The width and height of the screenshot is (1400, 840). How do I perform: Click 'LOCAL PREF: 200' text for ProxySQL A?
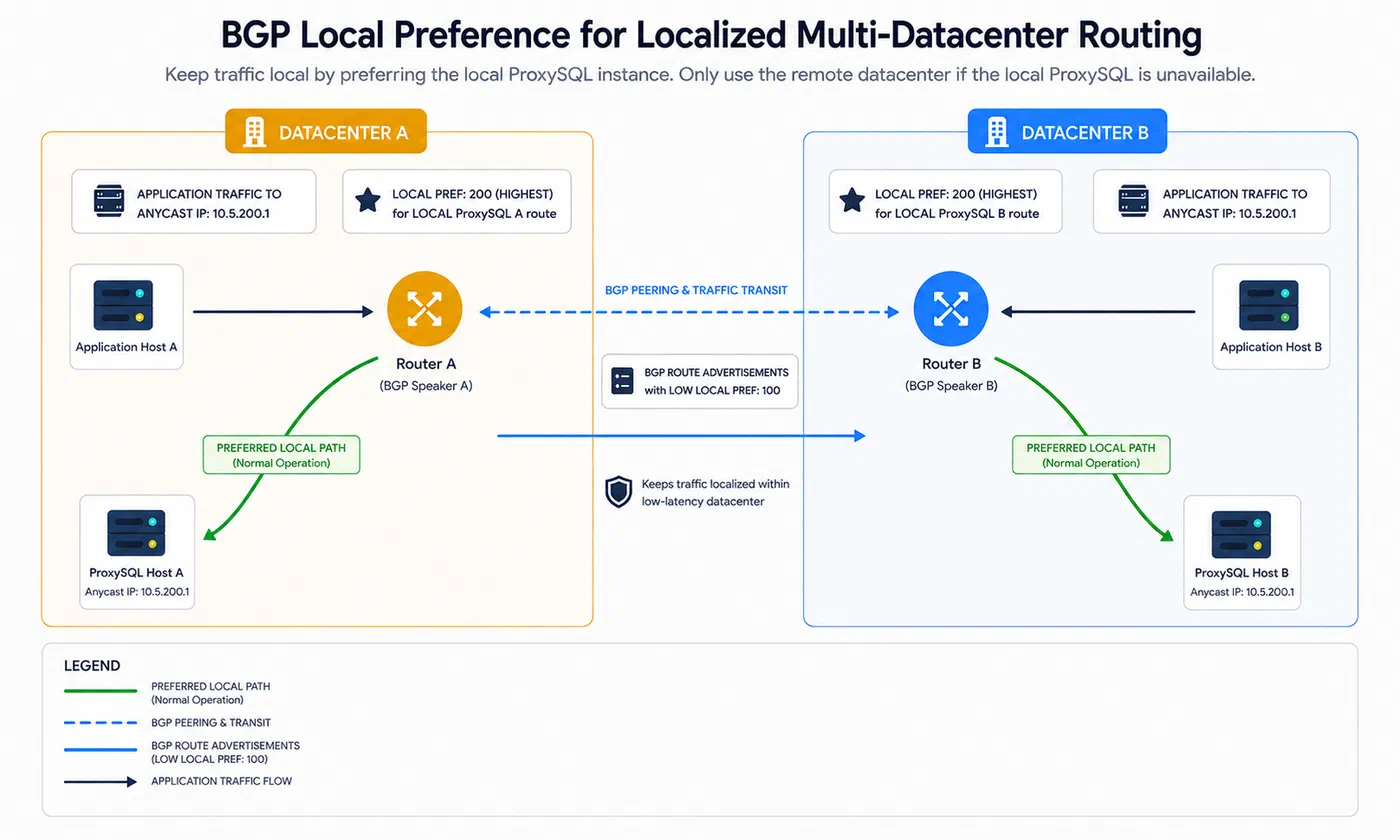pos(473,194)
